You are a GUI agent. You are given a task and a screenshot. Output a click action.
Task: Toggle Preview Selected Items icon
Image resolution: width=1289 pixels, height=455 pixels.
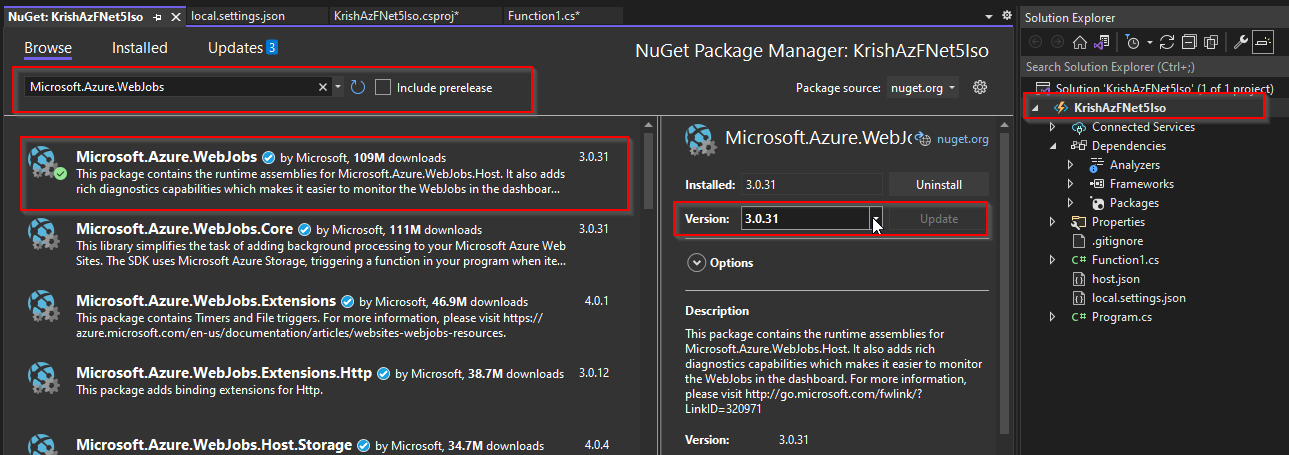(x=1264, y=42)
